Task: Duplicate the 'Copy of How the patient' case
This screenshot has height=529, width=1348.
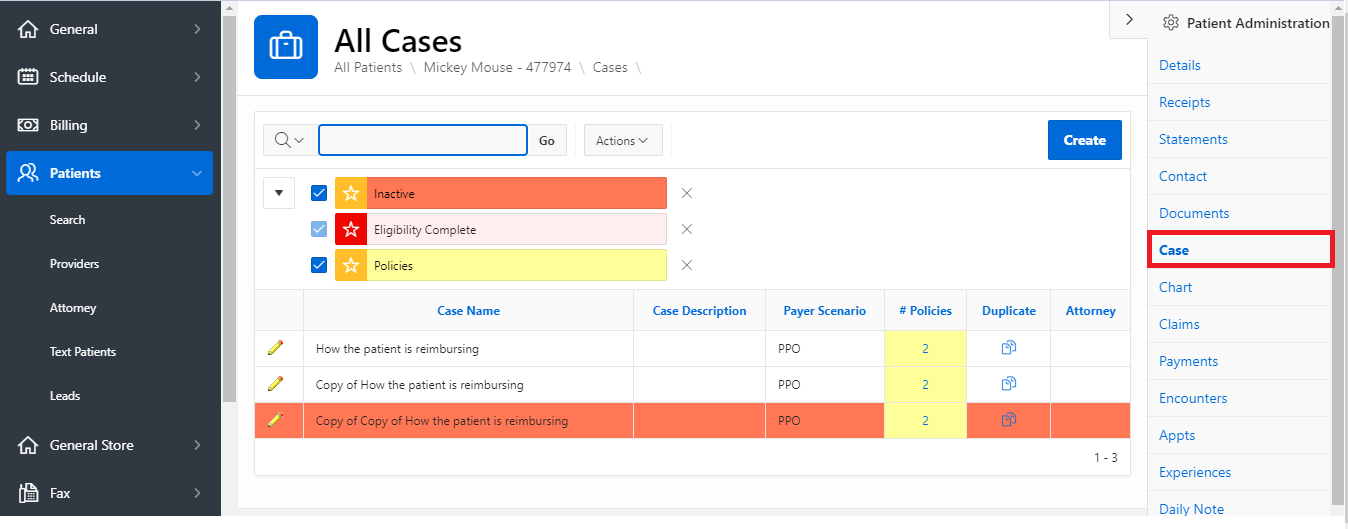Action: (1008, 384)
